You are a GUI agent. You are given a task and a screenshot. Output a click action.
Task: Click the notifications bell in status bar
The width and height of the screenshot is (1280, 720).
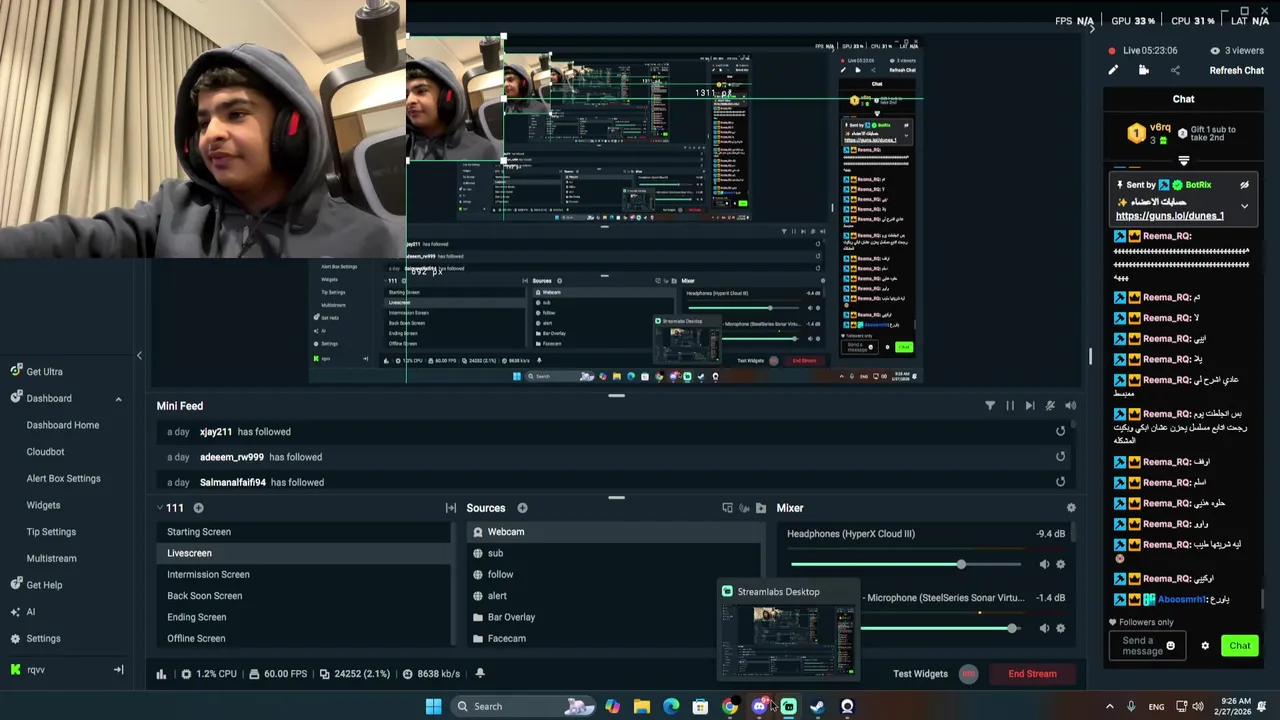(480, 674)
